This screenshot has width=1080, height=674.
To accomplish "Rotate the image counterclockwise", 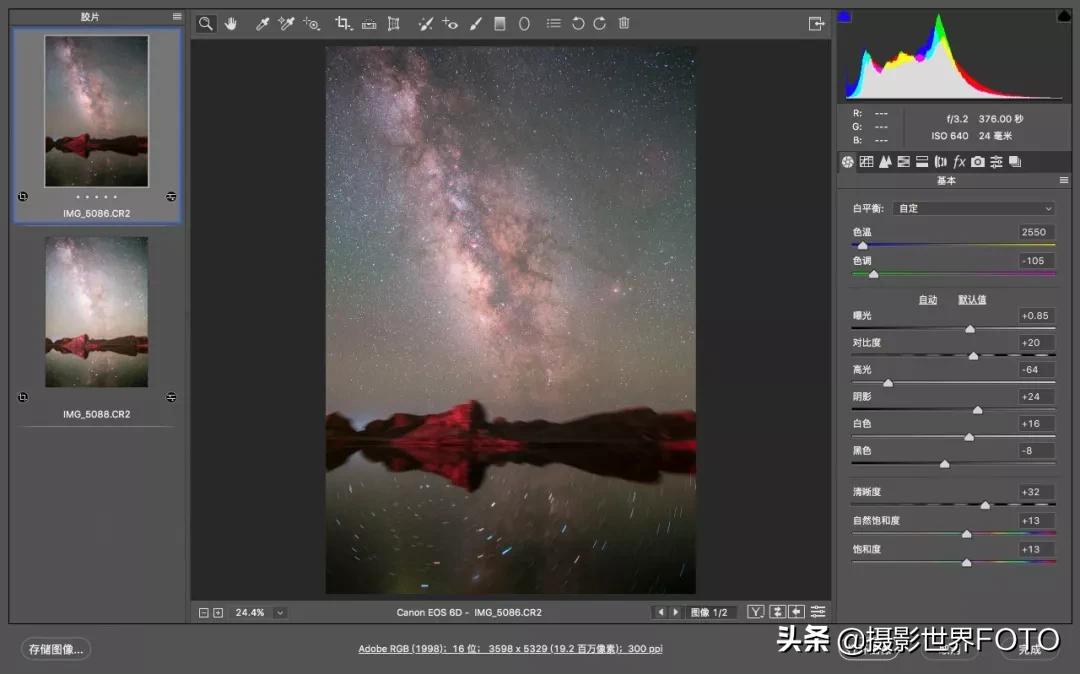I will point(578,23).
